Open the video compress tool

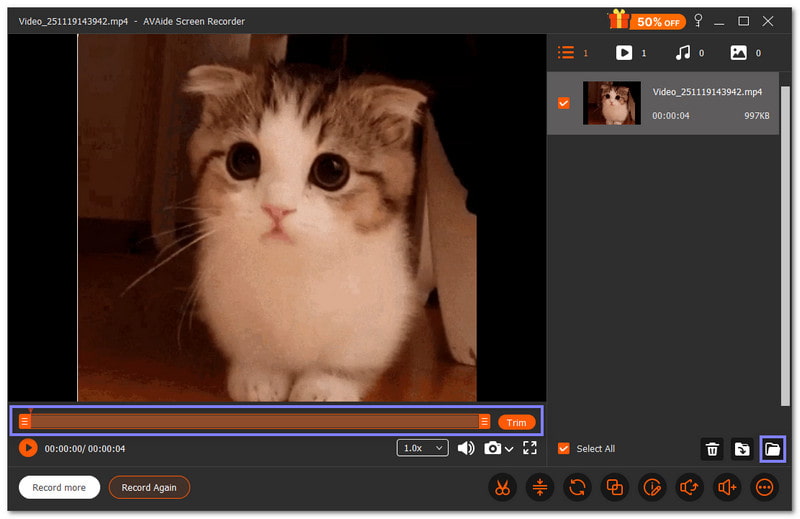click(539, 488)
